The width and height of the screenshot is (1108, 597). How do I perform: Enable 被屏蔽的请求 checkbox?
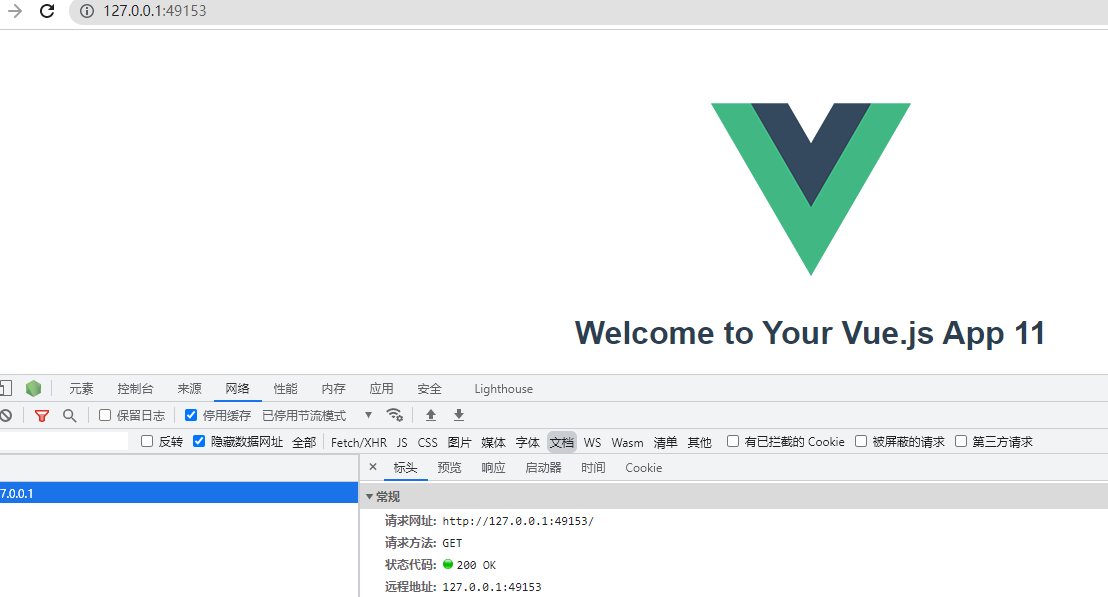[x=861, y=441]
